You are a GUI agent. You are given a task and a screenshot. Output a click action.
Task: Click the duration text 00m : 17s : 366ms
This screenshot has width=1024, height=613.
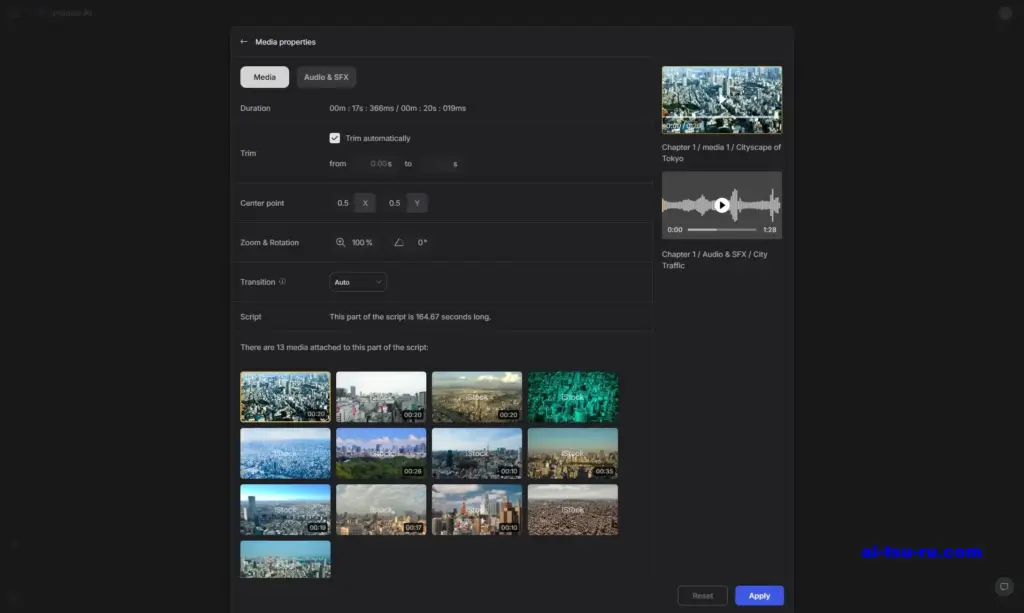pyautogui.click(x=361, y=108)
